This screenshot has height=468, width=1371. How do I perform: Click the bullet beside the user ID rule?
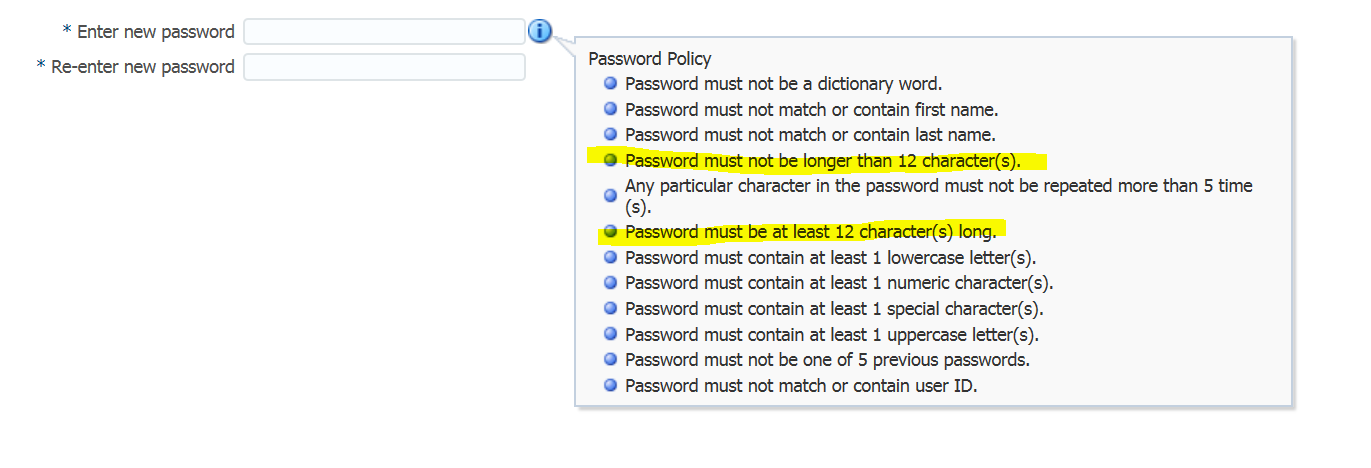tap(611, 385)
